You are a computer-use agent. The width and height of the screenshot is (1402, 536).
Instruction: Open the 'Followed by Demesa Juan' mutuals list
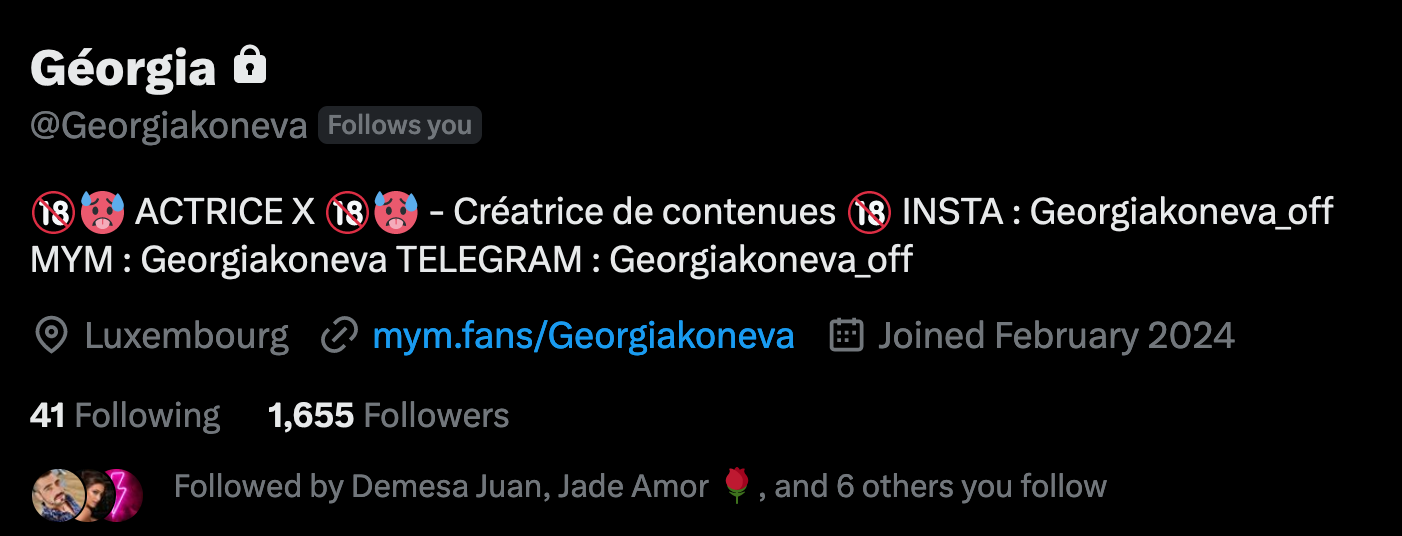tap(640, 487)
